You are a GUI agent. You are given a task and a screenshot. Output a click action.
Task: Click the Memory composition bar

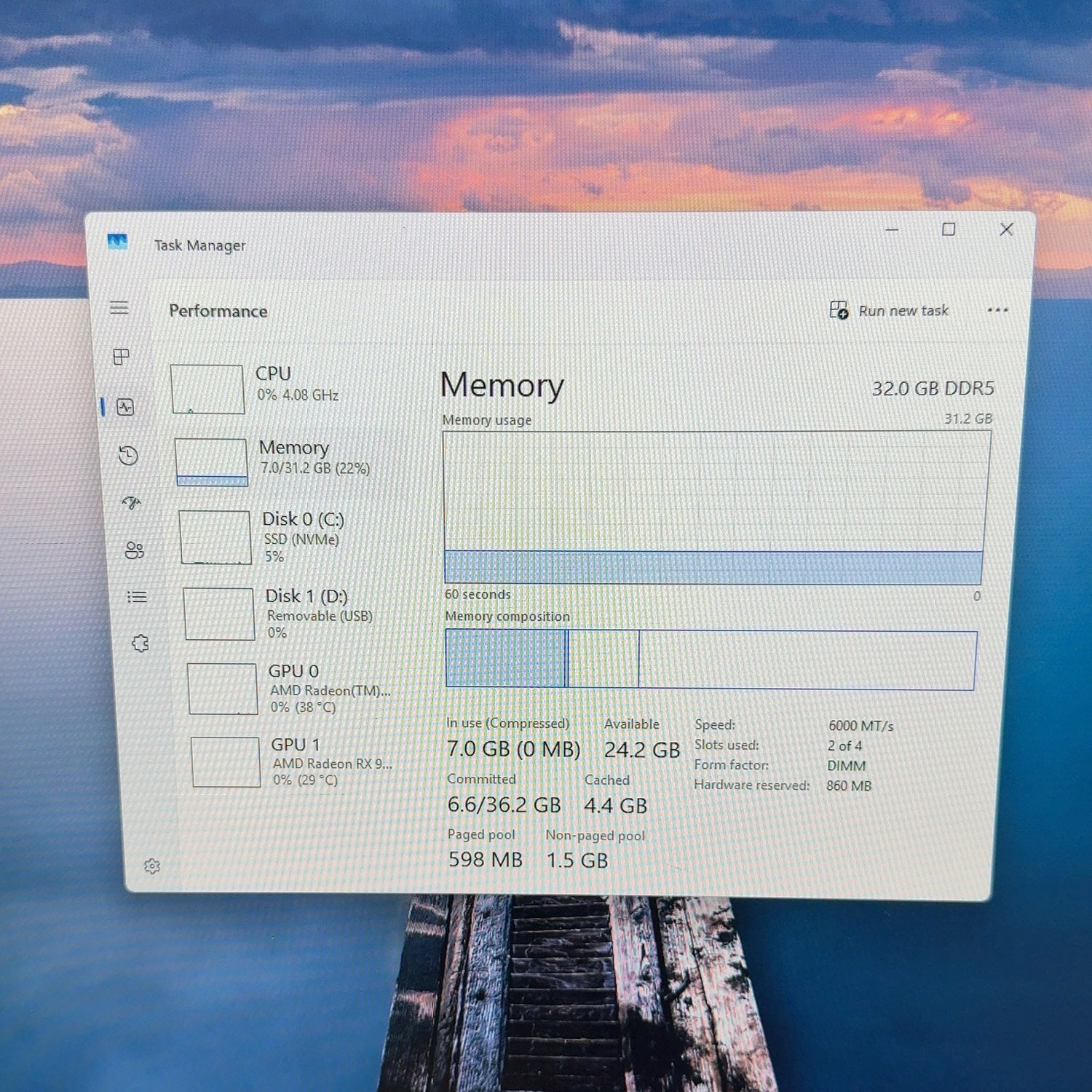[x=711, y=660]
